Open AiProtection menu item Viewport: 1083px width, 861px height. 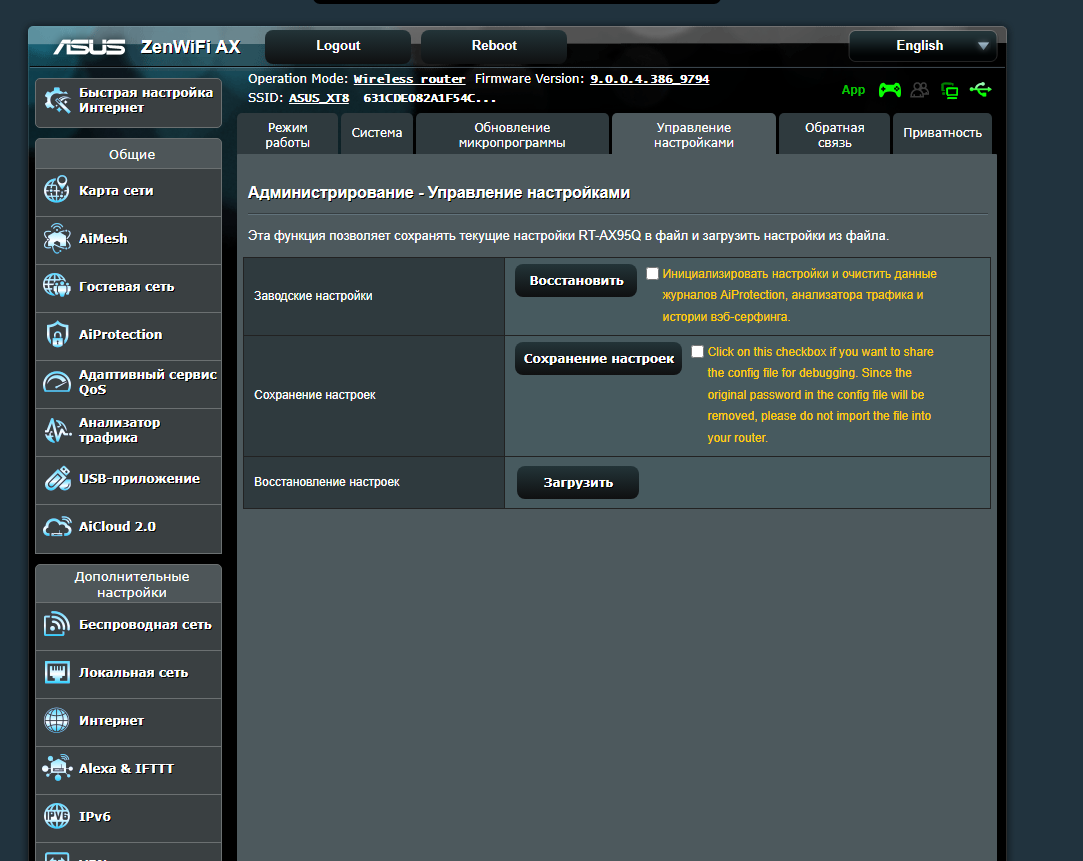[x=128, y=335]
